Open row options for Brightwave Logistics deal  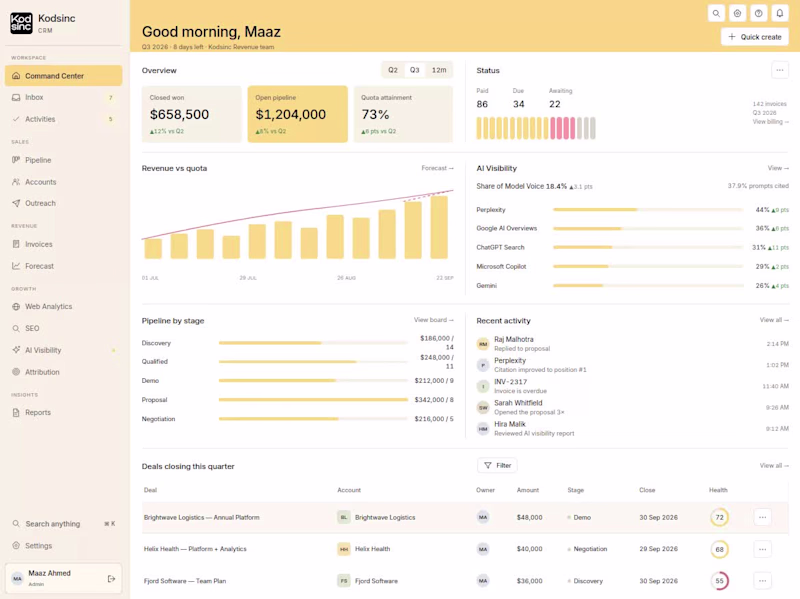[x=762, y=517]
